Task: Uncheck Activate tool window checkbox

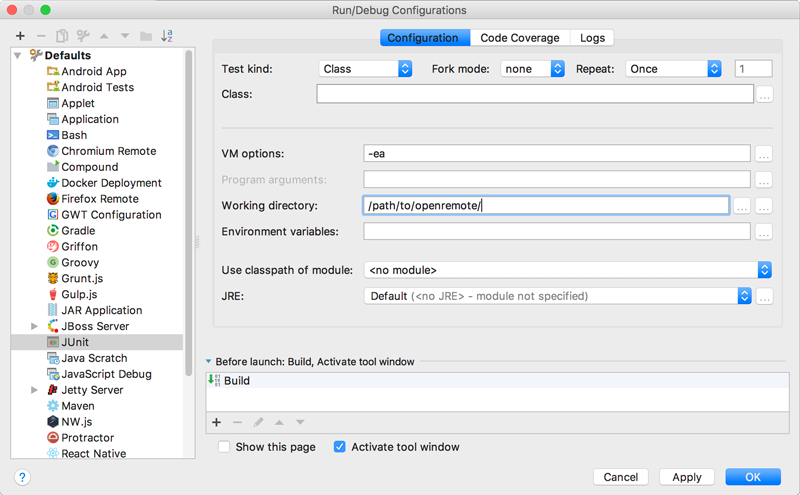Action: pos(340,447)
